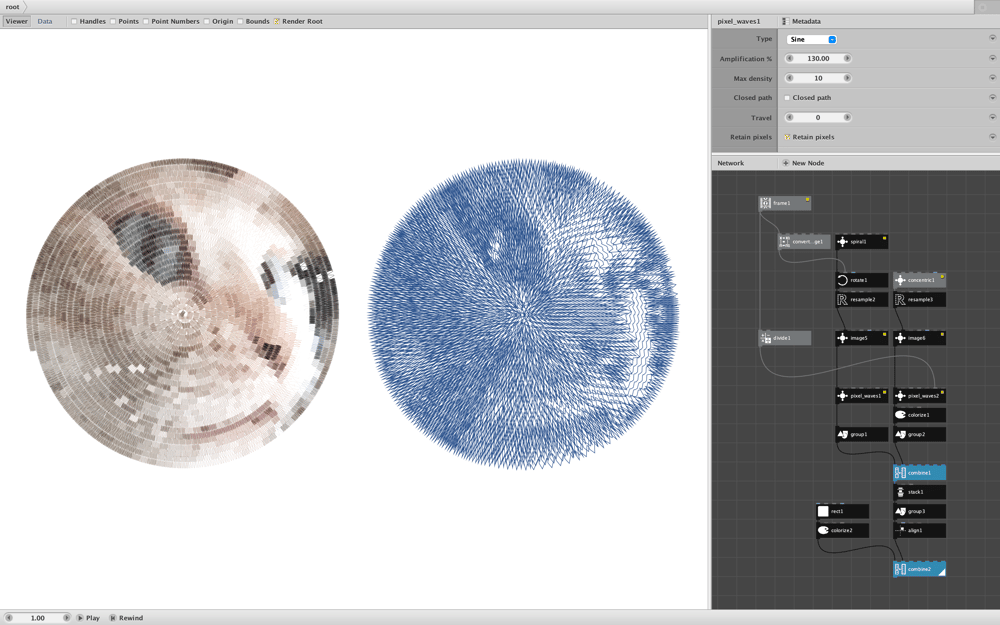Uncheck the Retain pixels checkbox
Viewport: 1000px width, 625px height.
tap(787, 137)
